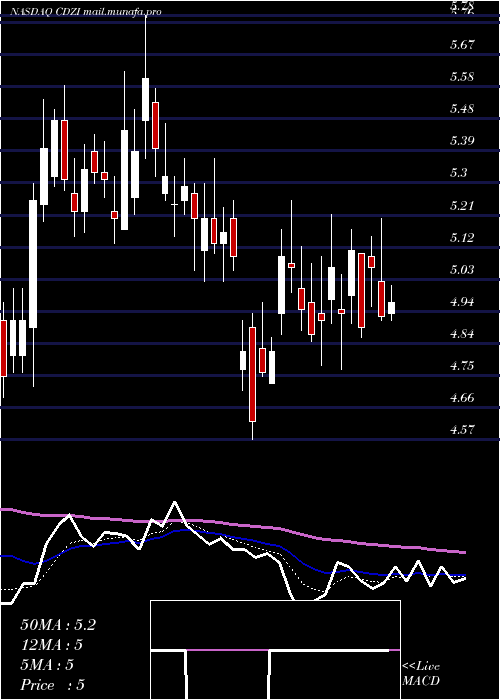Screen dimensions: 500x700
Task: Select the 5.67 price axis label
Action: tap(462, 45)
